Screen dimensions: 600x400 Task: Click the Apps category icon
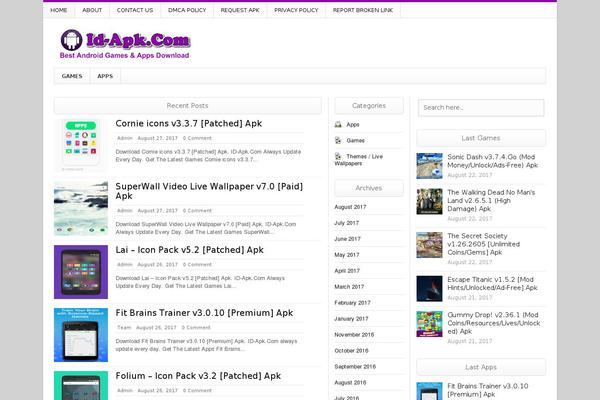pyautogui.click(x=338, y=124)
